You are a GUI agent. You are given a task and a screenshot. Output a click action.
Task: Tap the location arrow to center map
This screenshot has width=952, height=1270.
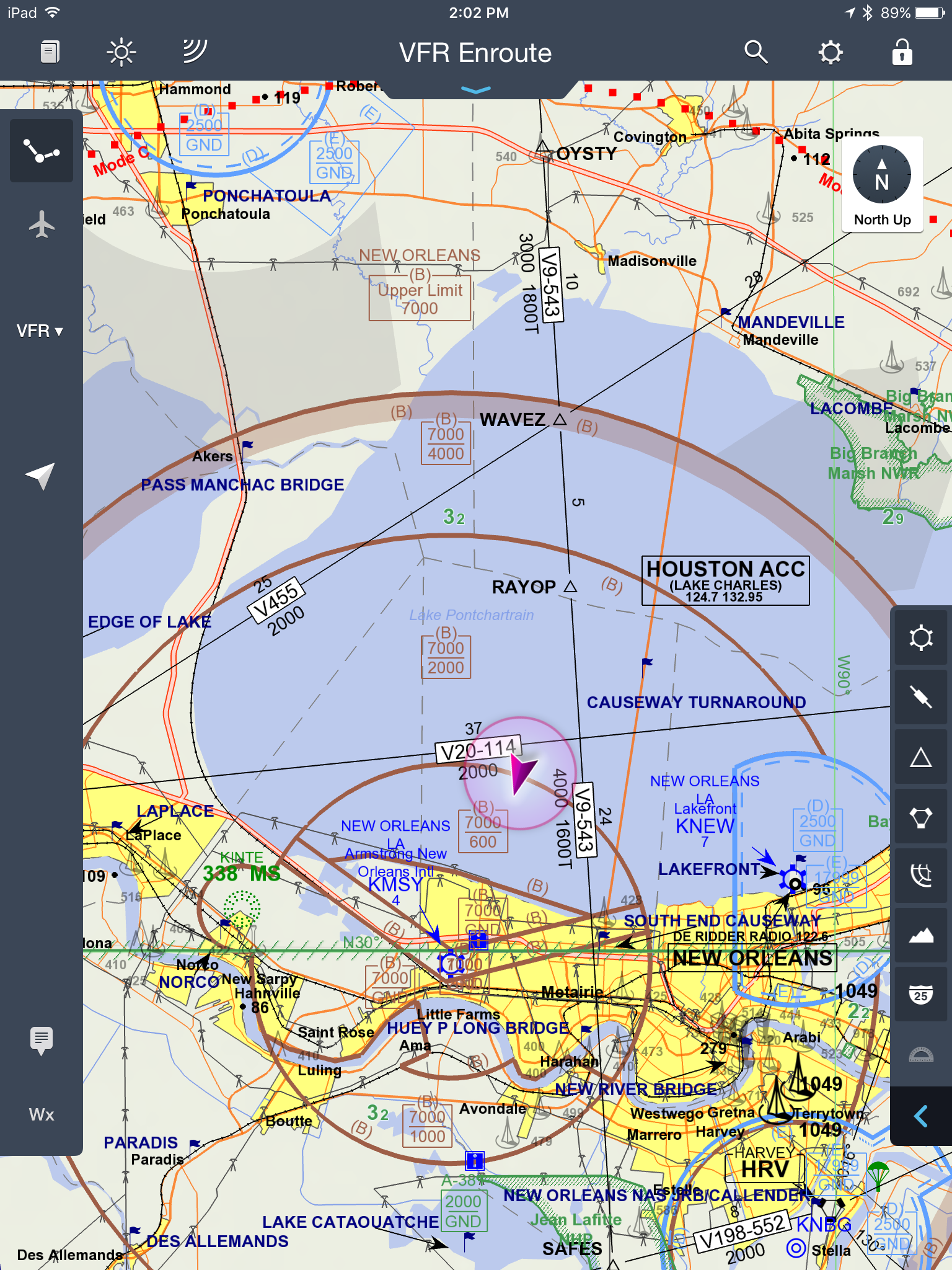pos(41,476)
